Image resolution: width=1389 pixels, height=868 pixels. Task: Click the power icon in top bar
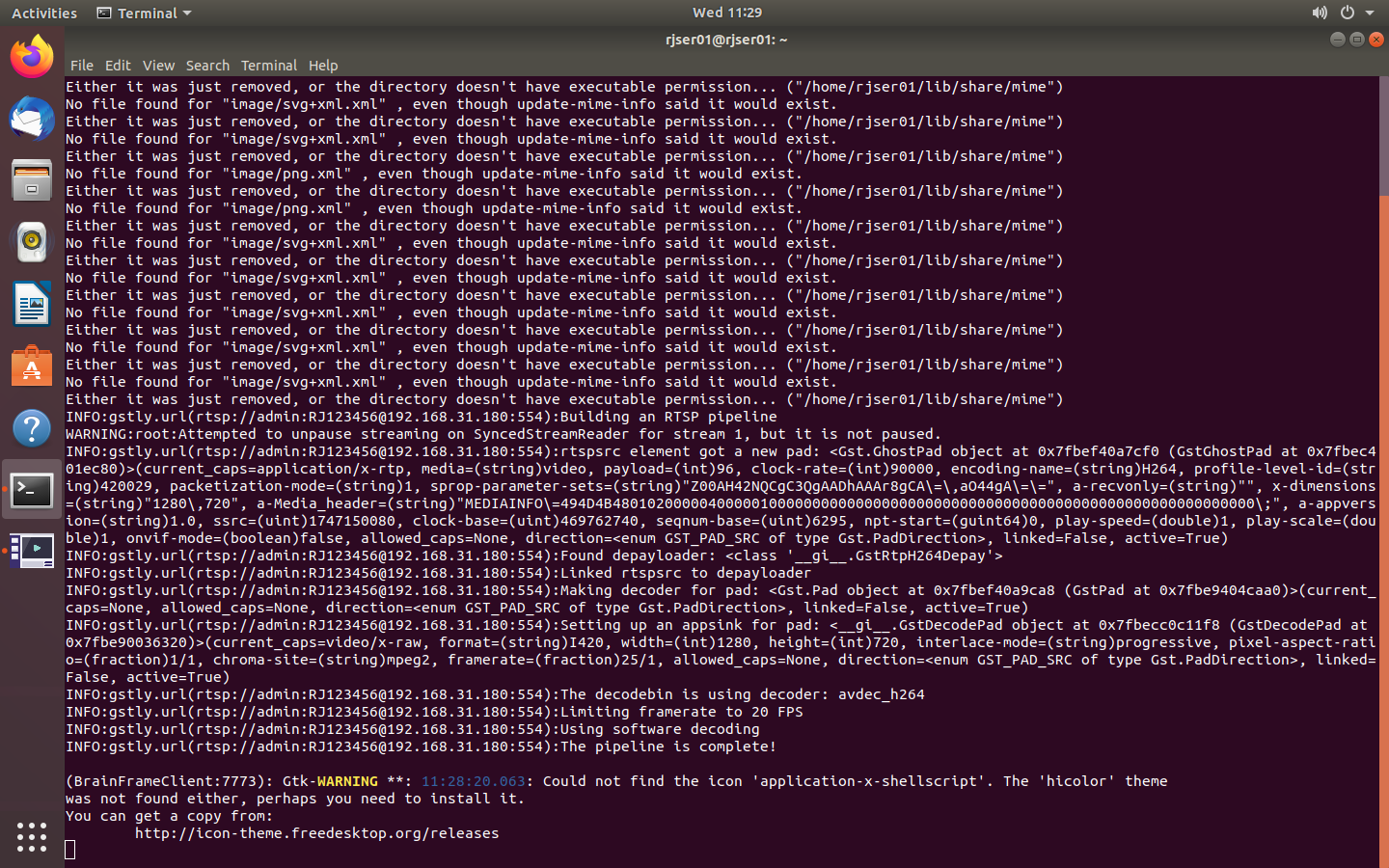(1348, 13)
